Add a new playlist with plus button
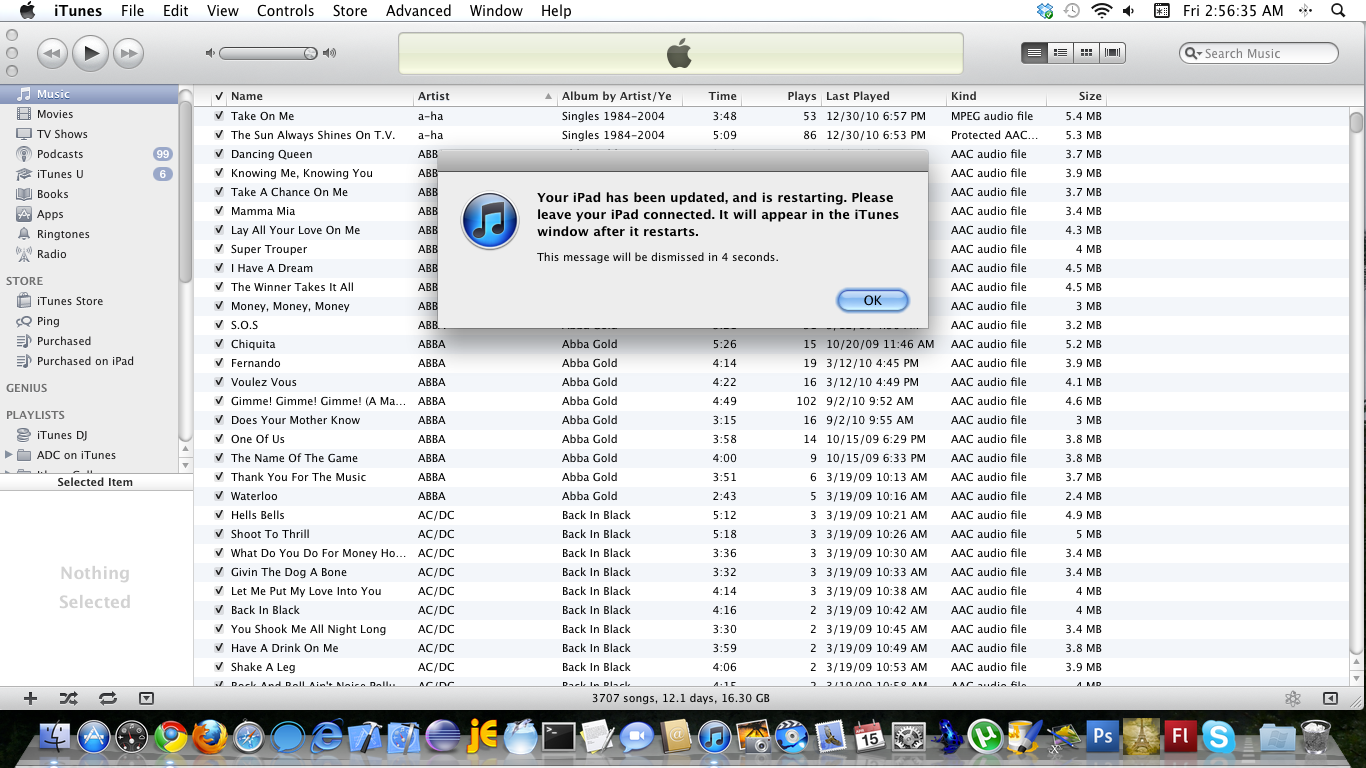Viewport: 1366px width, 768px height. (30, 699)
